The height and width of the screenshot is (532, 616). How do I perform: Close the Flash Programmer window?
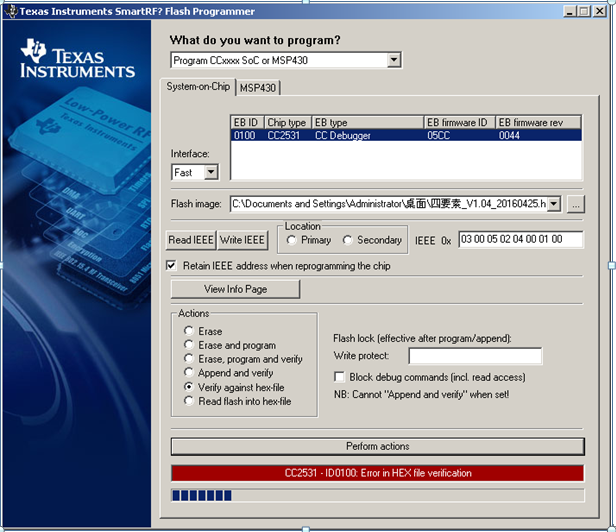pyautogui.click(x=600, y=11)
